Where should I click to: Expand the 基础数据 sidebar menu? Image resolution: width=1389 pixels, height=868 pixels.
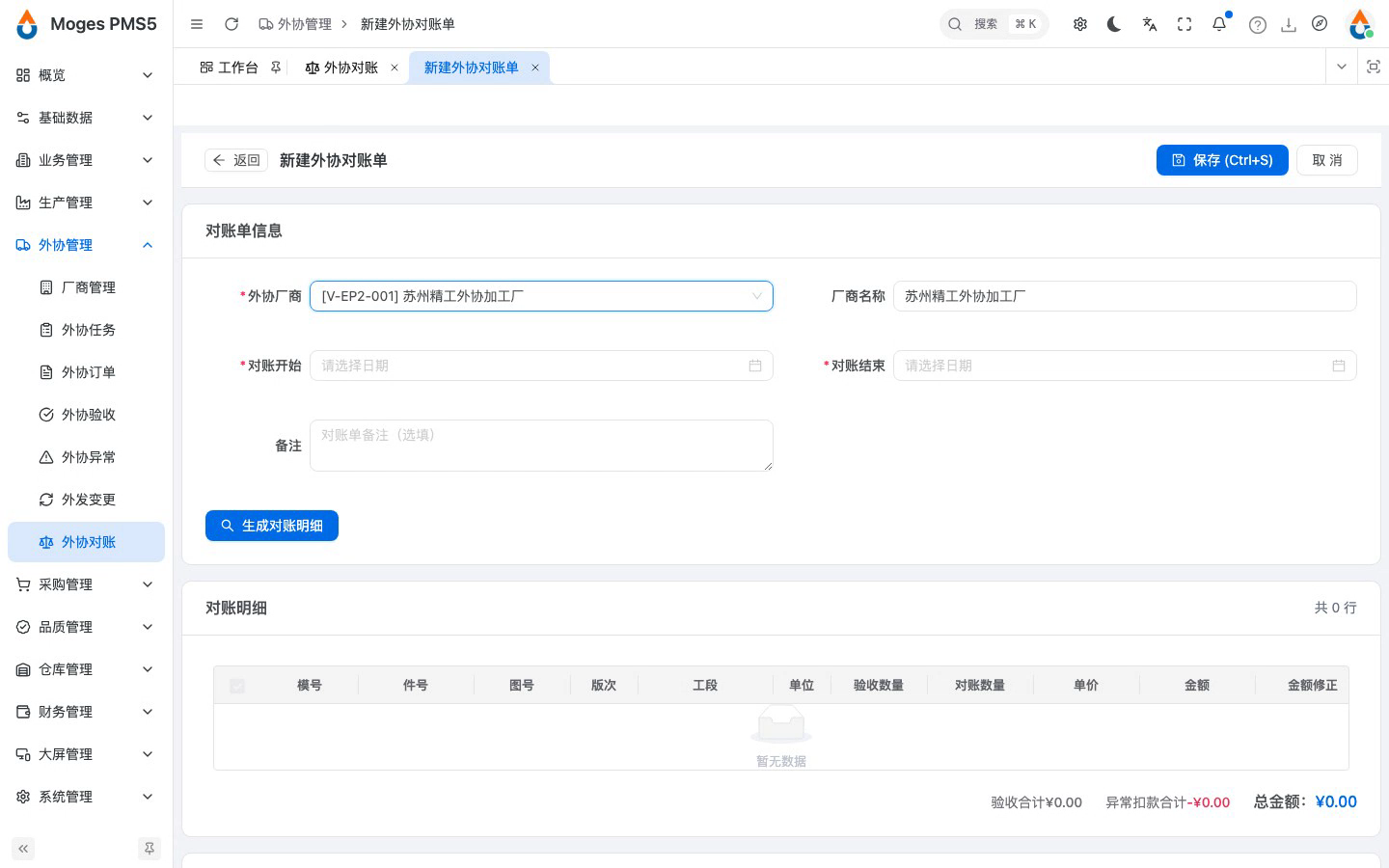click(x=86, y=118)
